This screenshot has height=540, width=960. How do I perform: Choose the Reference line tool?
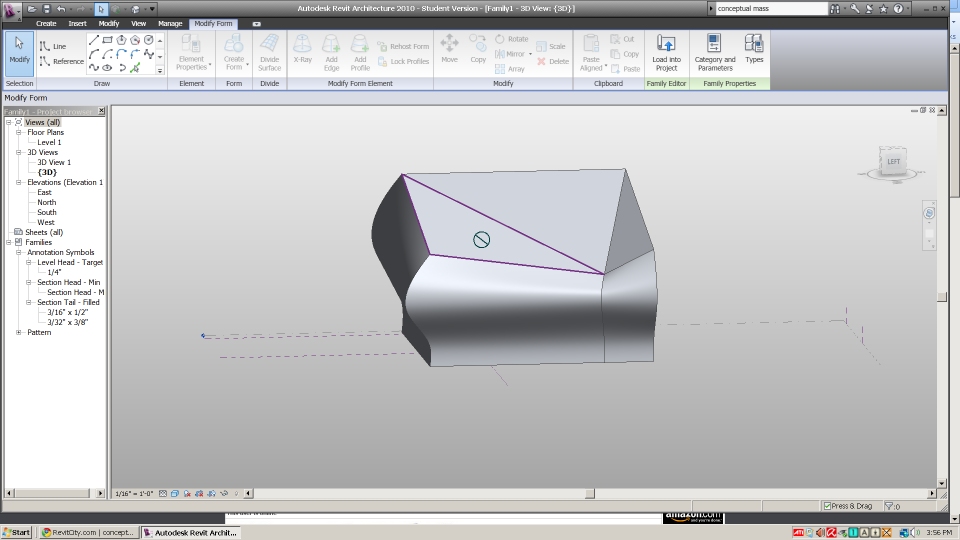click(61, 61)
